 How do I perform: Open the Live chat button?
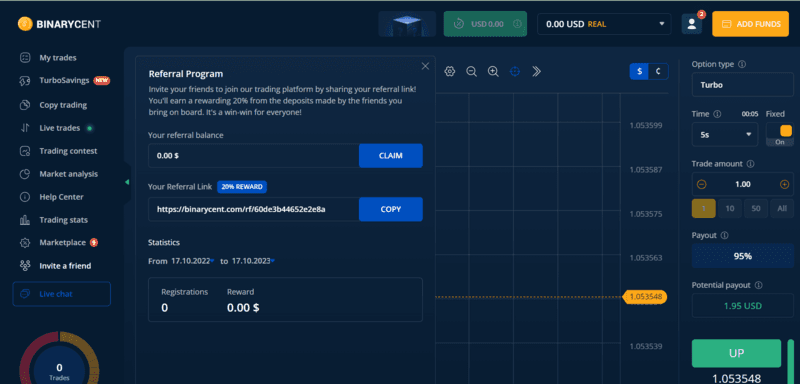click(x=62, y=294)
